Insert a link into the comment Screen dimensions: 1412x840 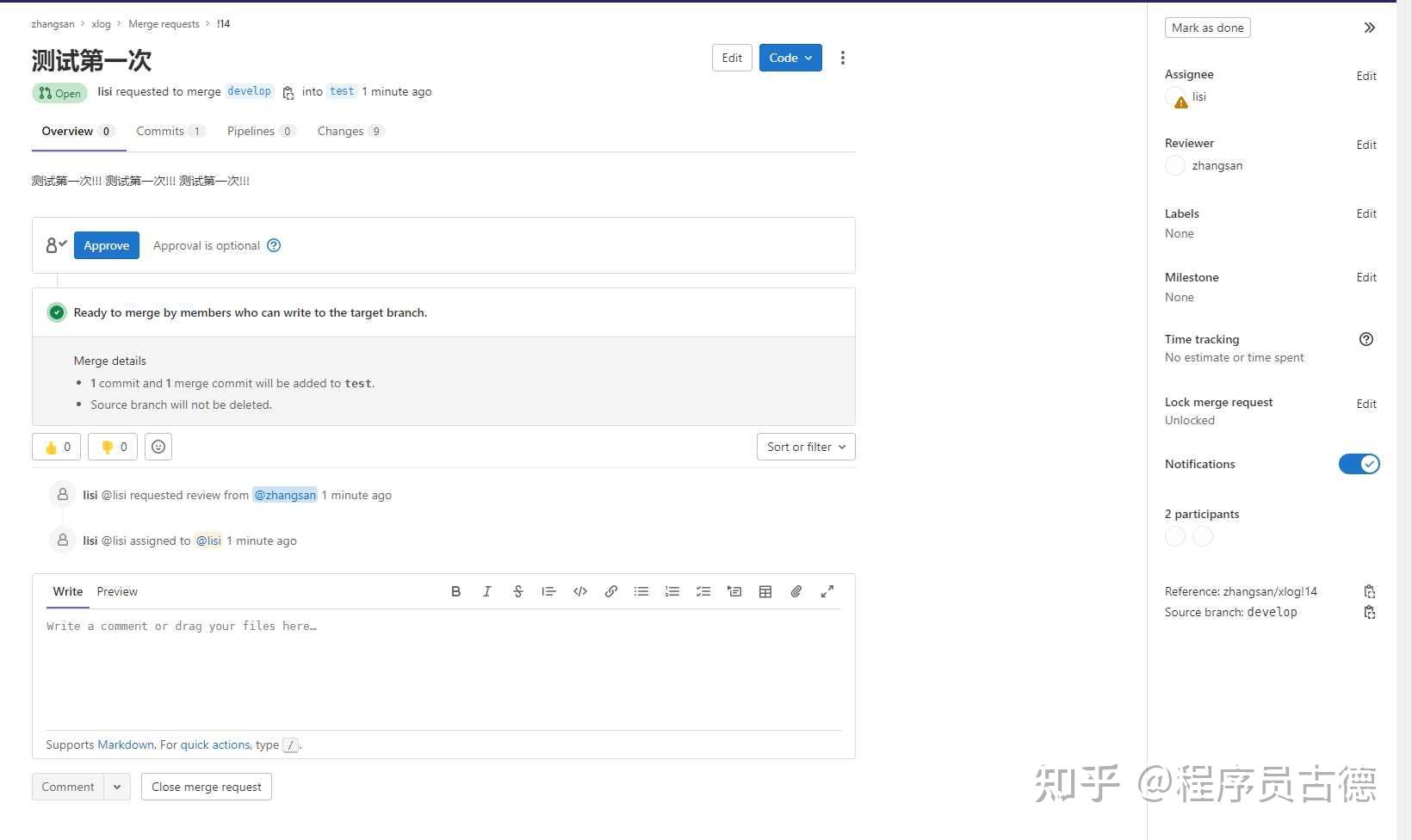pos(610,591)
